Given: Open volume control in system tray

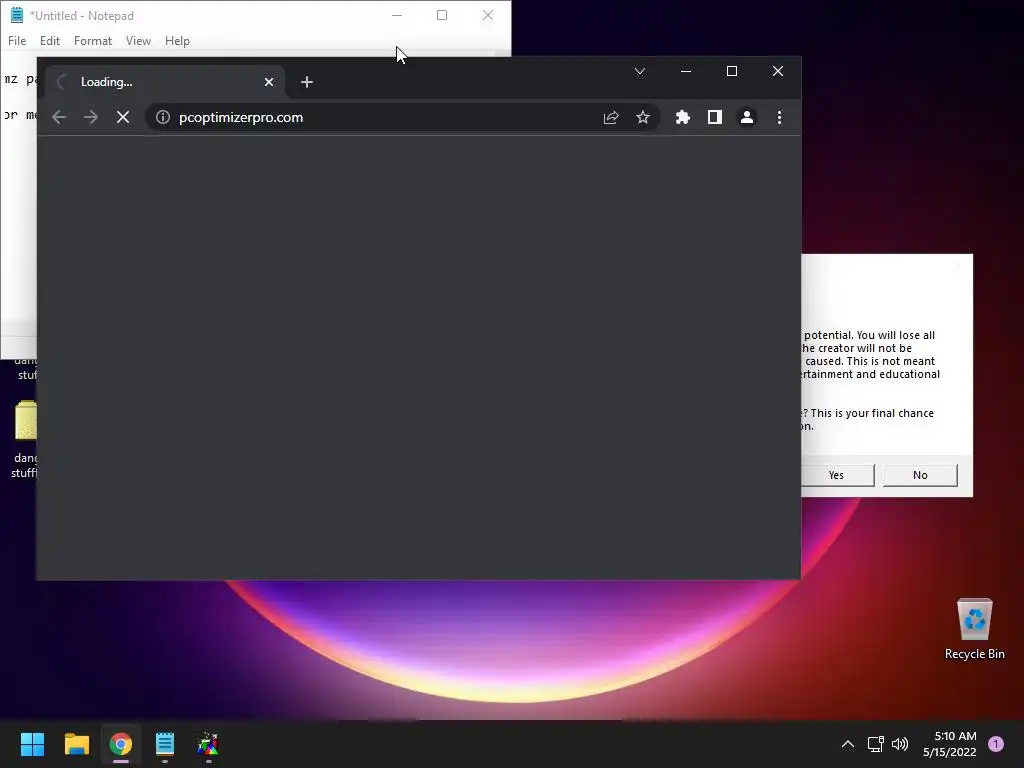Looking at the screenshot, I should click(x=900, y=744).
